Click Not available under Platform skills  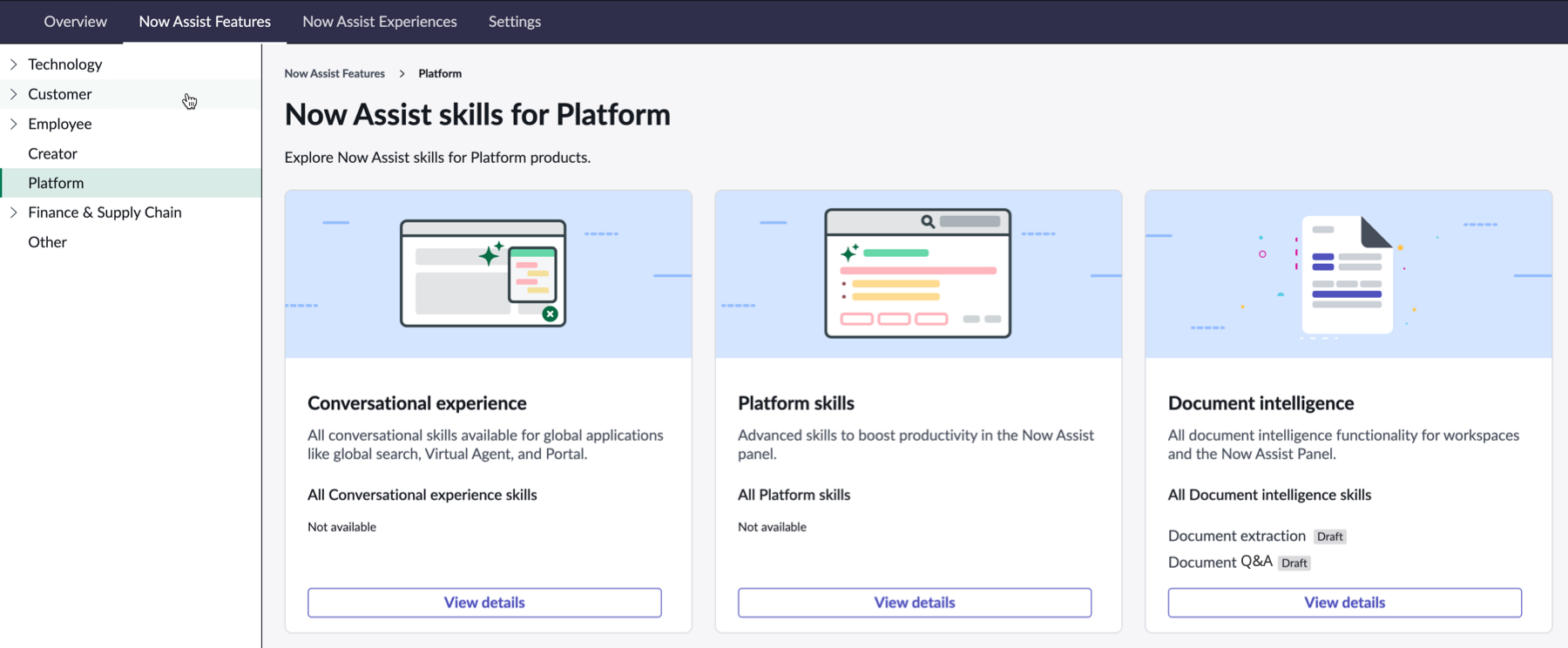pos(772,527)
